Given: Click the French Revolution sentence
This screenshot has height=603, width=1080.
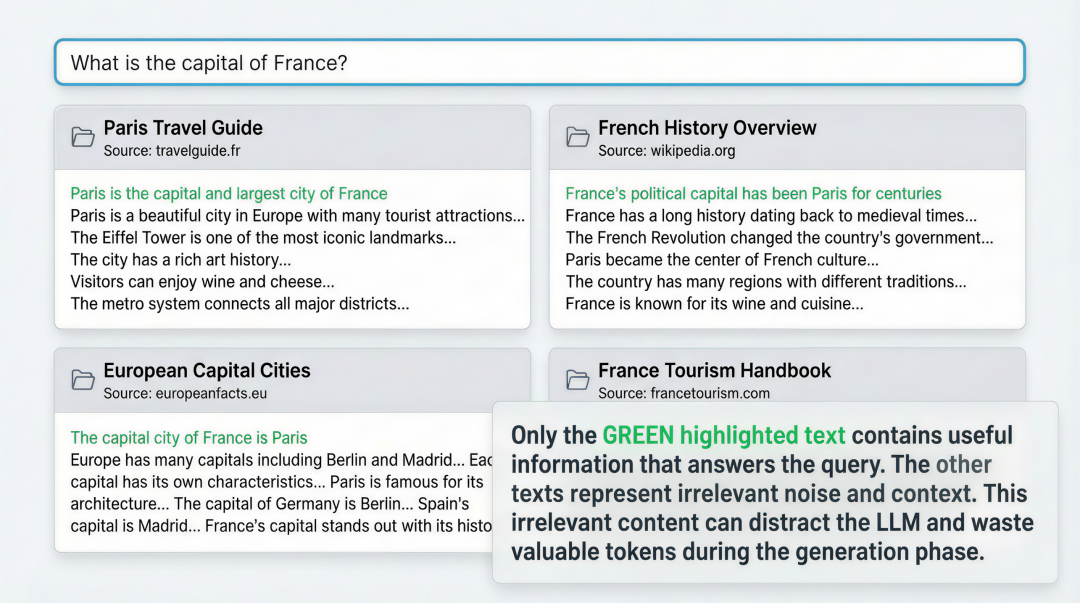Looking at the screenshot, I should click(779, 238).
